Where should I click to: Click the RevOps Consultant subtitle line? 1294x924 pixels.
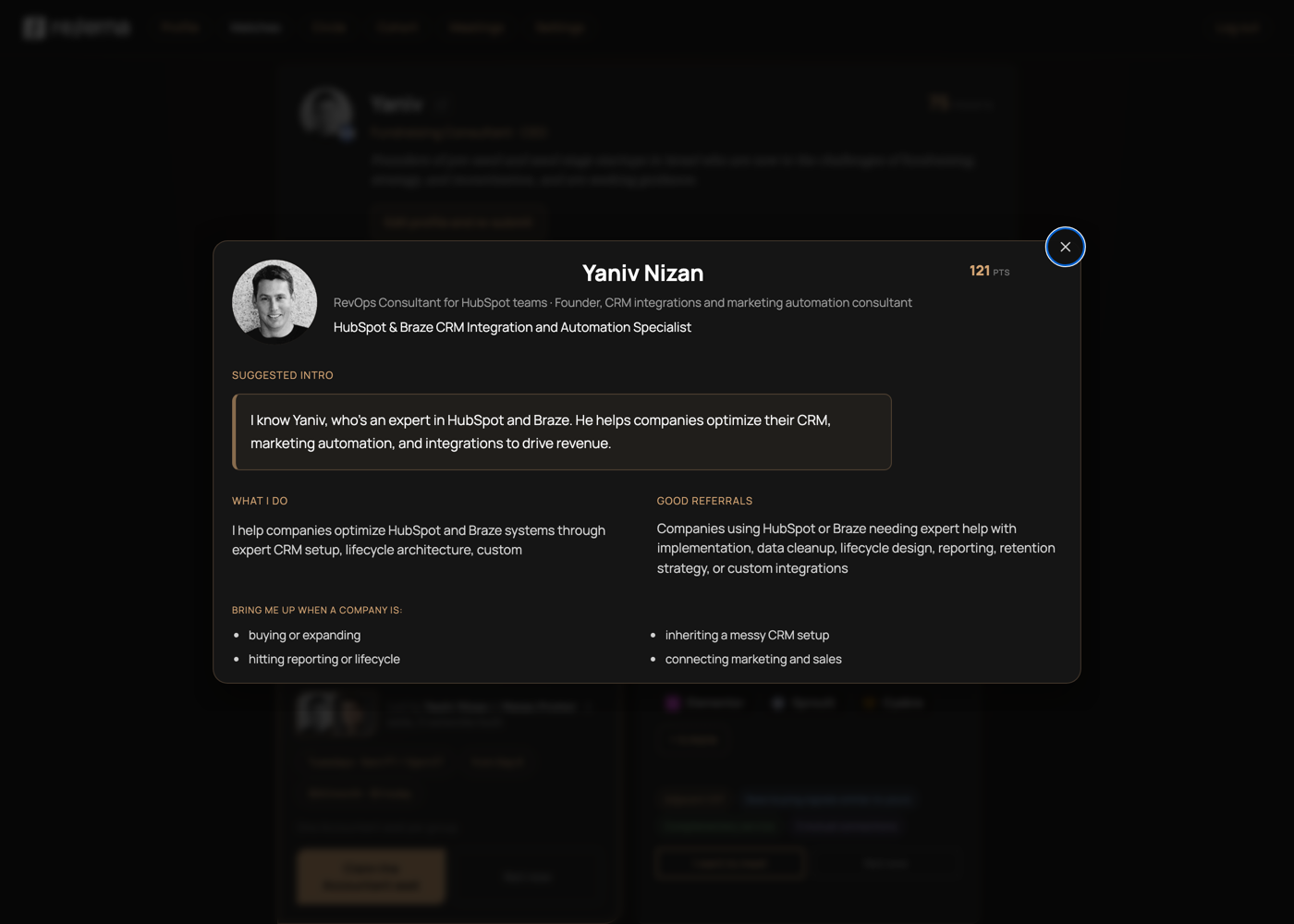pos(623,302)
